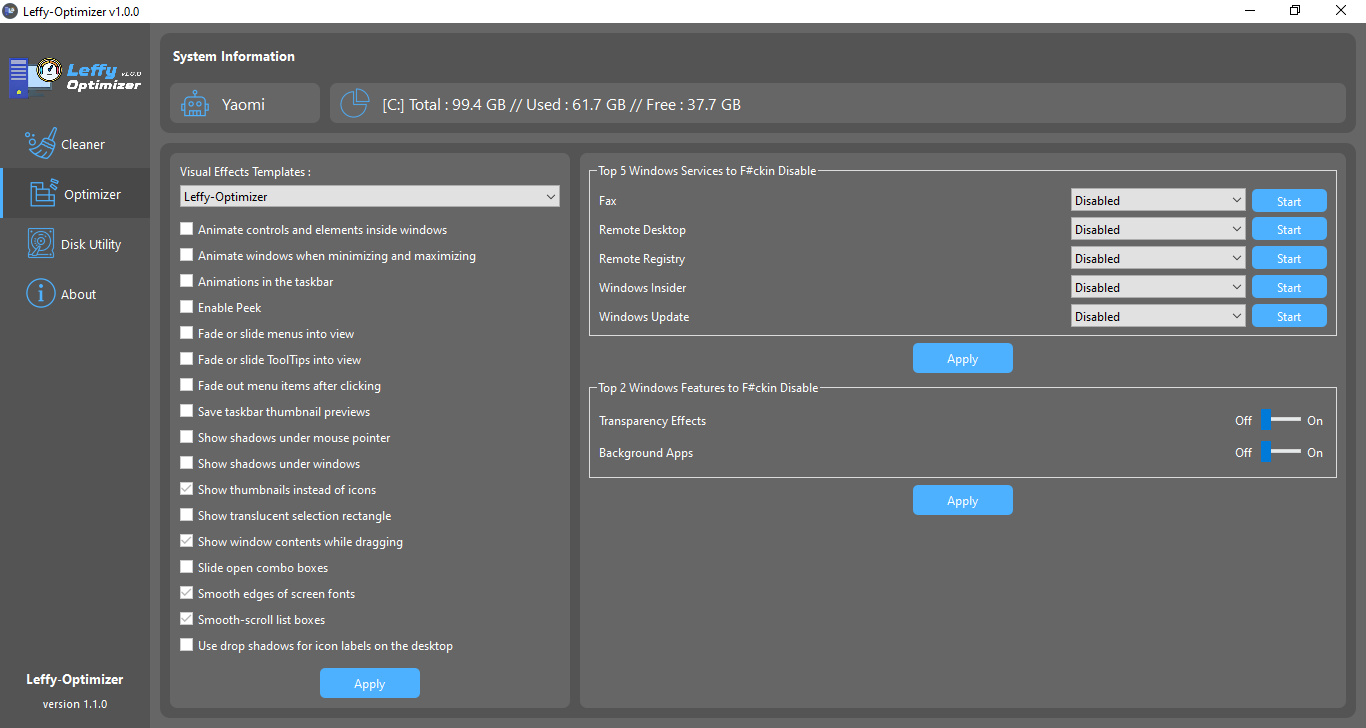Click the Leffy Optimizer logo
1366x728 pixels.
[73, 76]
